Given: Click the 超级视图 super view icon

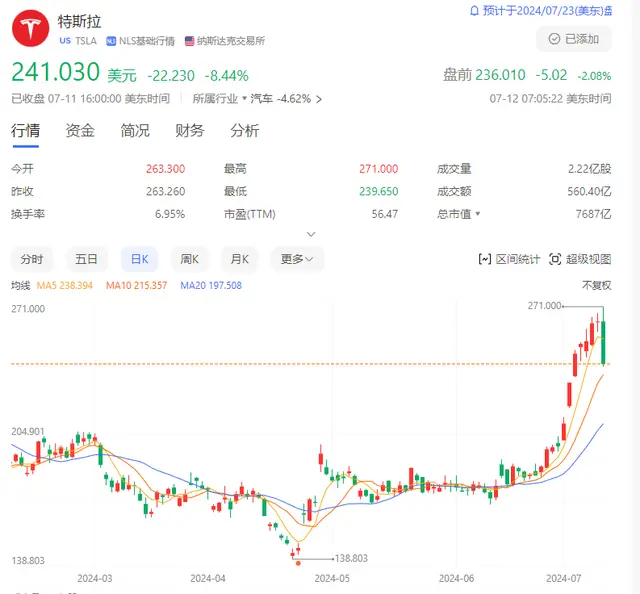Looking at the screenshot, I should click(x=555, y=259).
